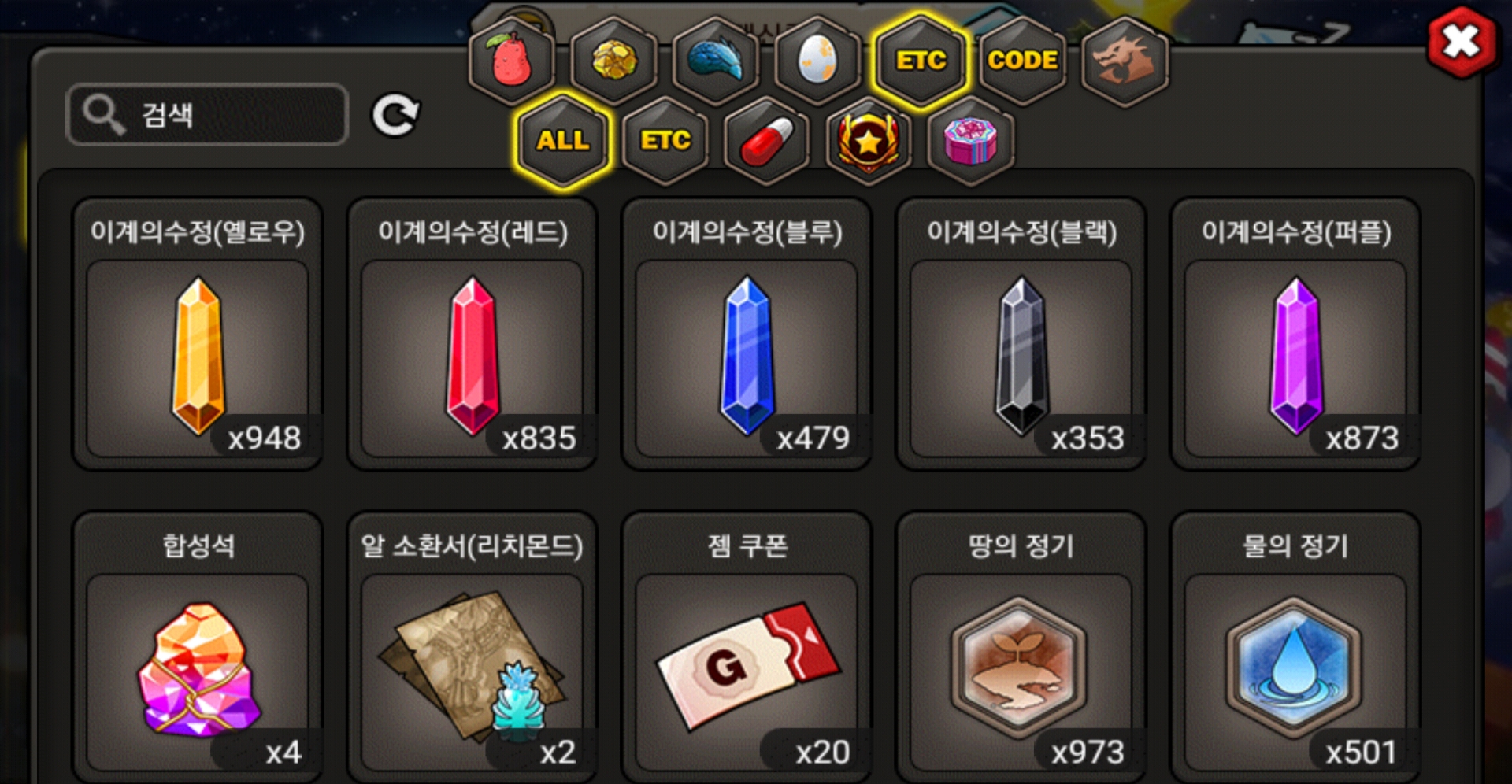Open the dragon head category icon

coord(1125,61)
